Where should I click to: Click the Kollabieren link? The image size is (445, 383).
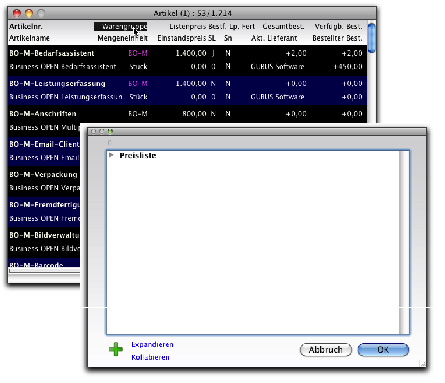click(x=150, y=357)
